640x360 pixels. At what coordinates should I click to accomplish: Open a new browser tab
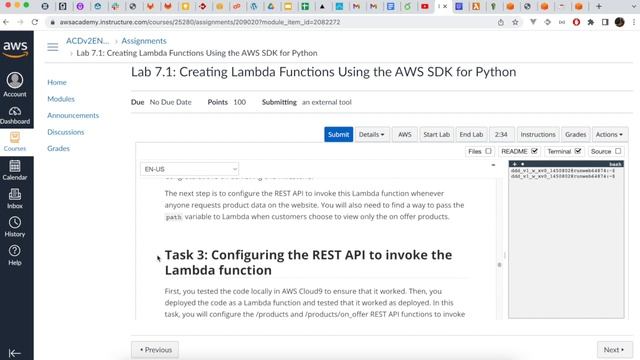point(599,6)
